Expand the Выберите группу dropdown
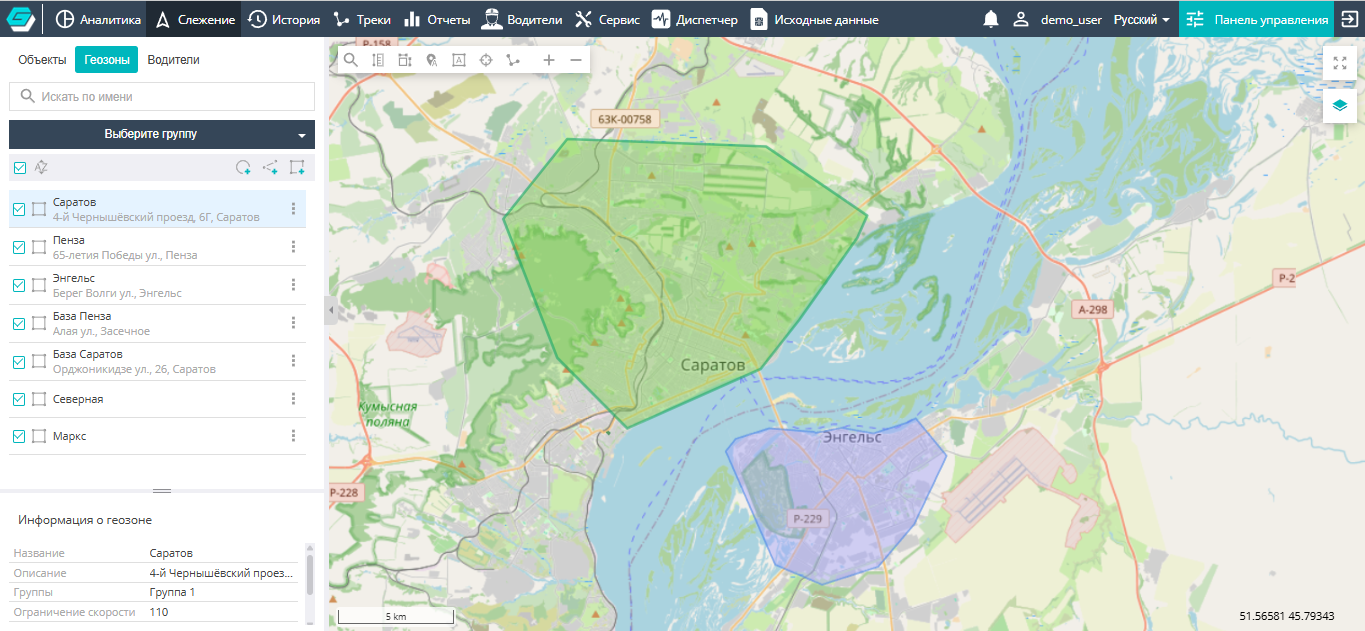The image size is (1365, 631). point(162,134)
